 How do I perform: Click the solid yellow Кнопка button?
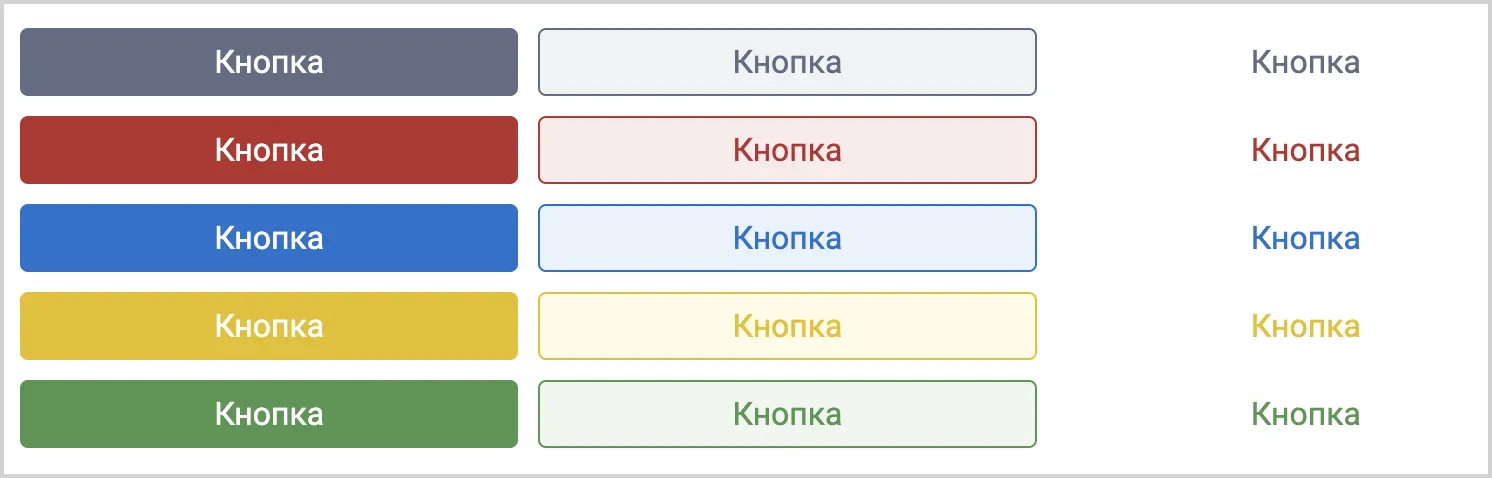[x=269, y=326]
